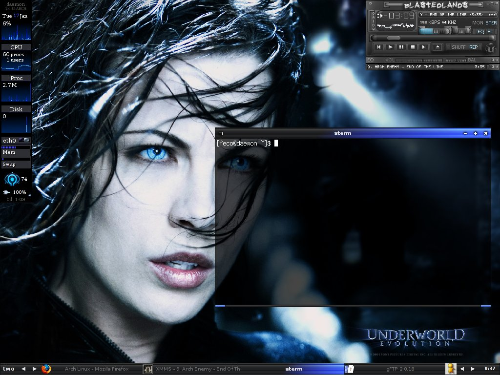
Task: Open file with XMMS eject button
Action: (x=438, y=47)
